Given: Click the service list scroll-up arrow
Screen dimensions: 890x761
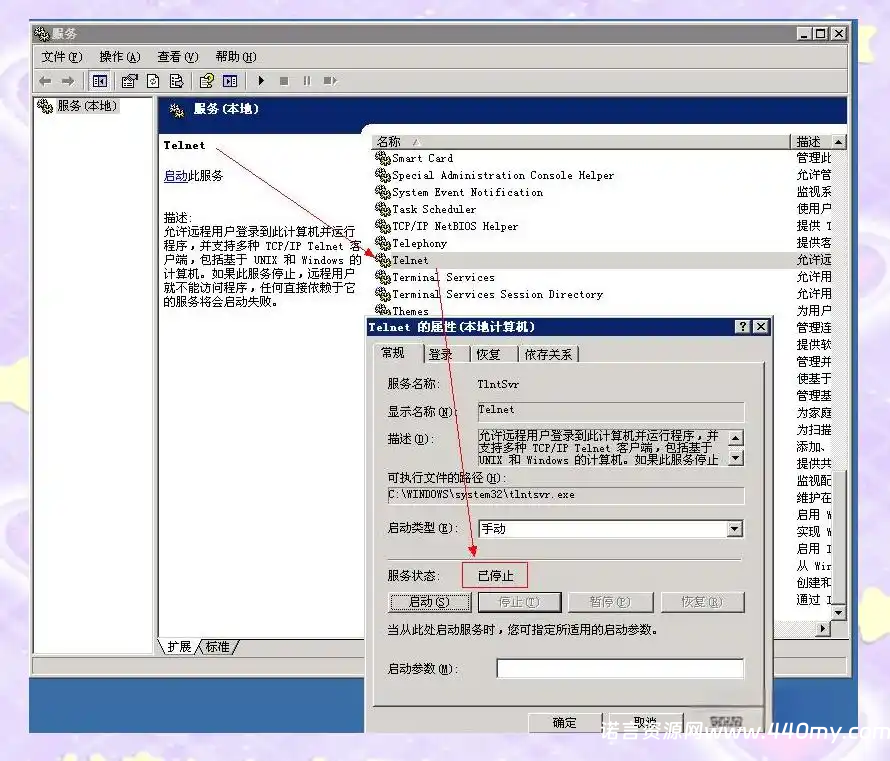Looking at the screenshot, I should point(838,141).
